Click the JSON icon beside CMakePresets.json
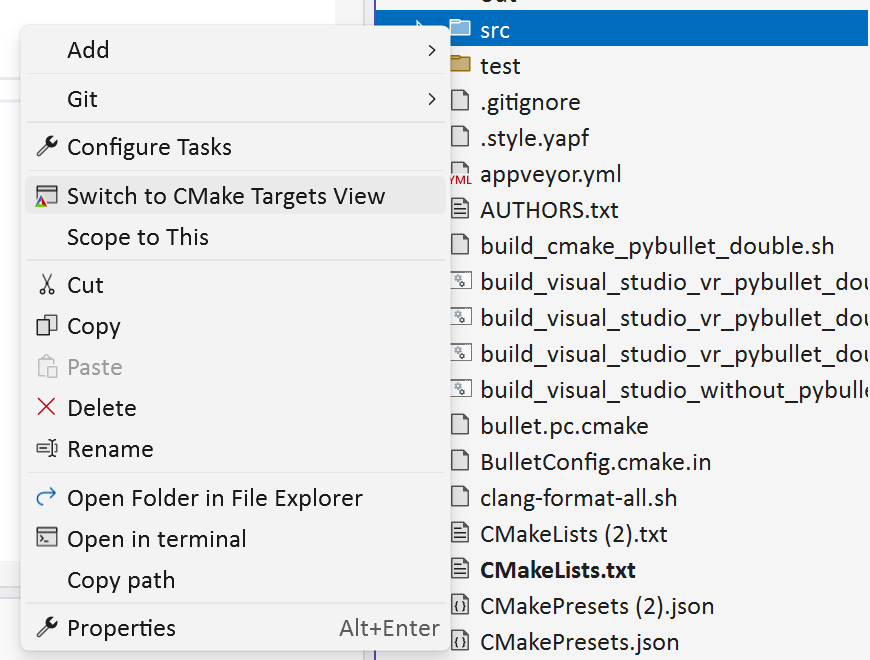The image size is (870, 660). point(462,641)
